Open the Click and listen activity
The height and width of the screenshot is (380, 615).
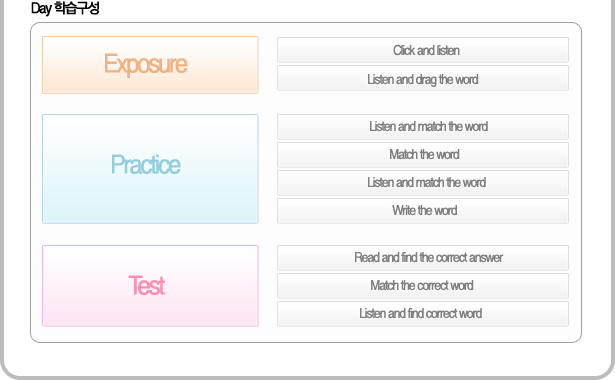(423, 50)
